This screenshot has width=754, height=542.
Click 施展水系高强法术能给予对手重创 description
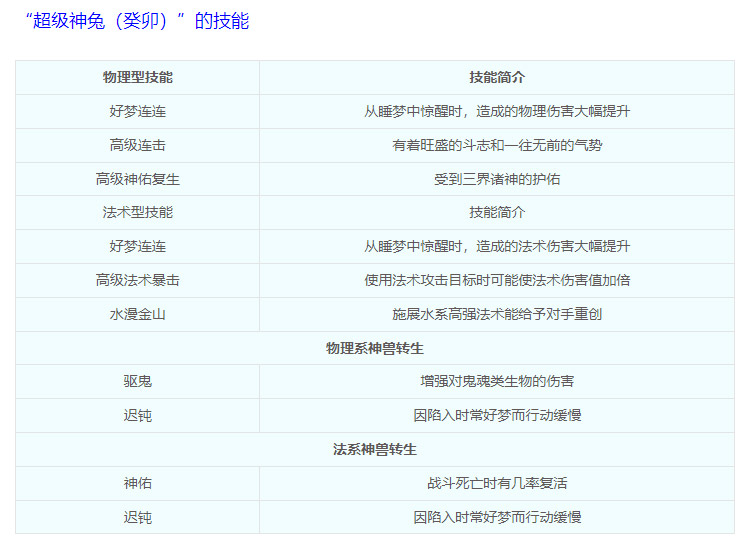pyautogui.click(x=497, y=314)
